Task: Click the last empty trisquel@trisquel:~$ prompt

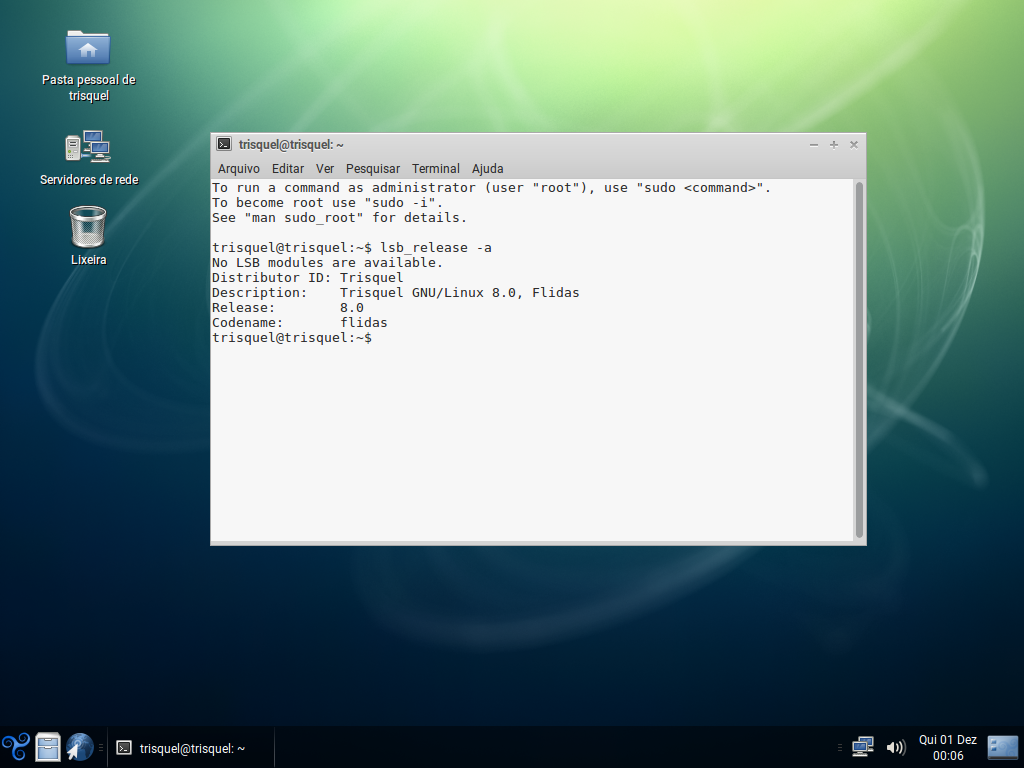Action: pyautogui.click(x=292, y=338)
